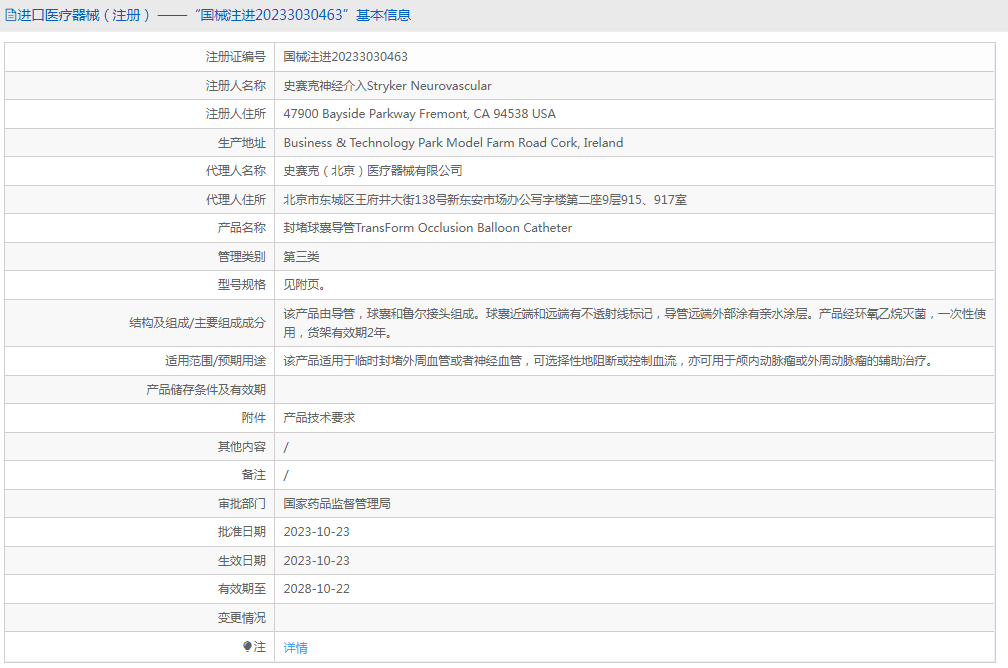This screenshot has height=668, width=1008.
Task: Click the 其他内容 label
Action: tap(241, 446)
